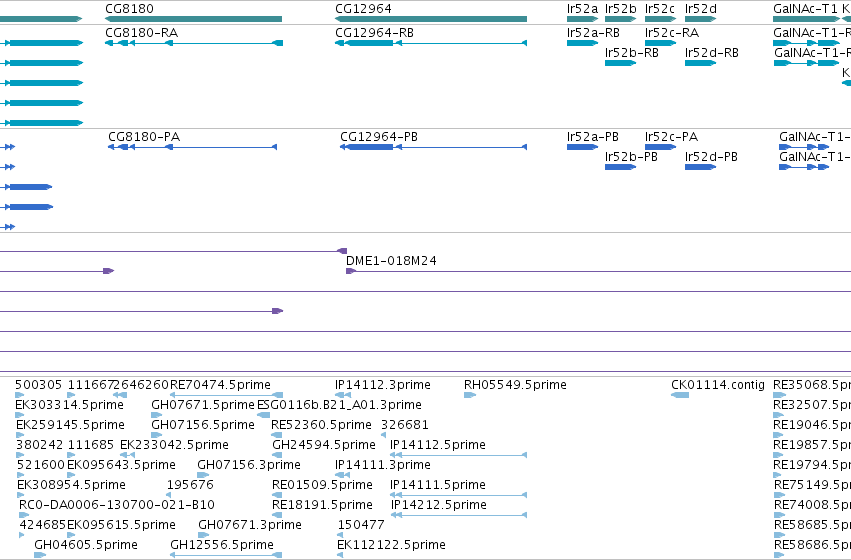The height and width of the screenshot is (560, 851).
Task: Open the CG8180-RA transcript
Action: (194, 43)
